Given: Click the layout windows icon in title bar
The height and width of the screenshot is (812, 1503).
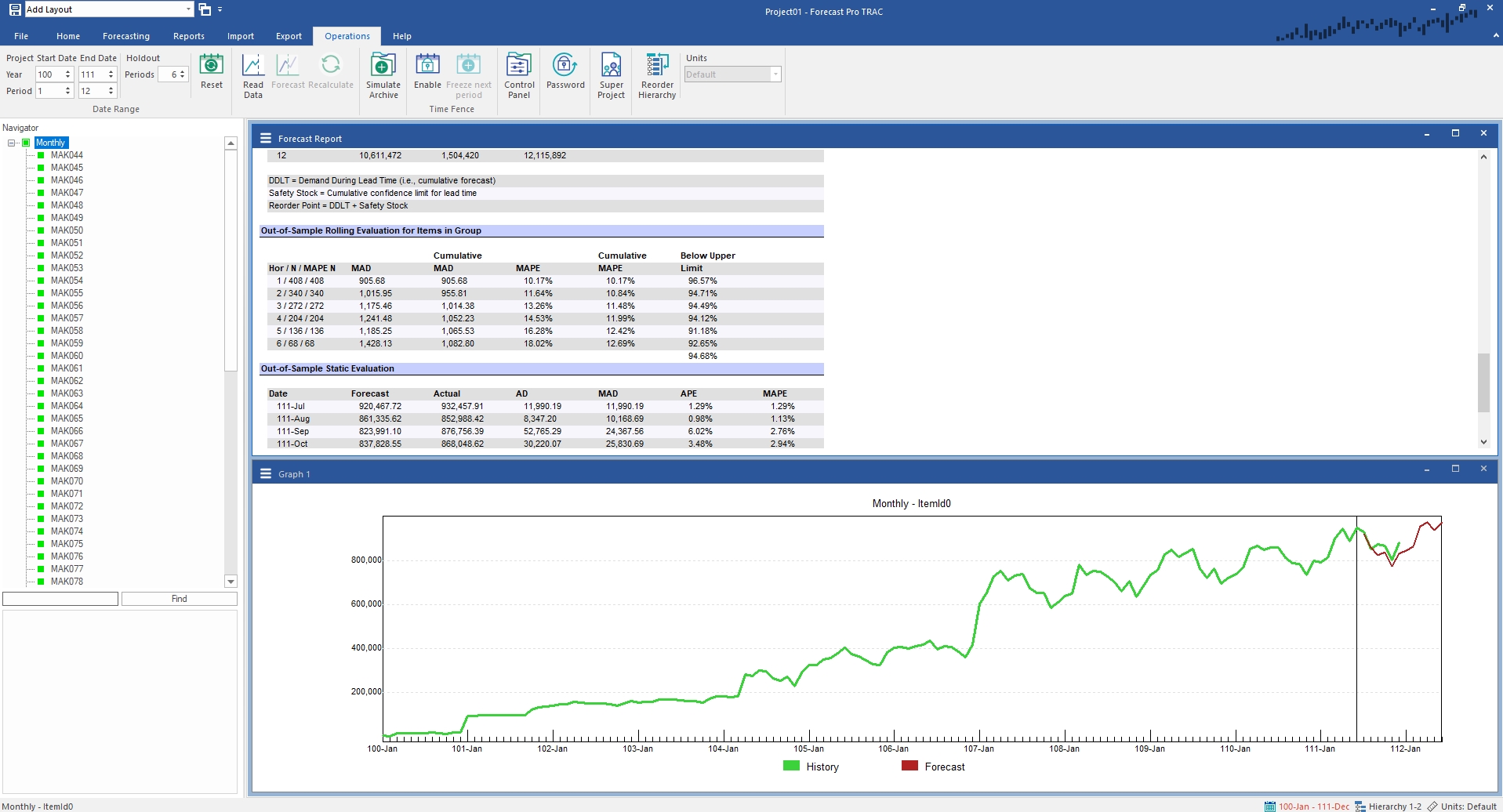Looking at the screenshot, I should coord(205,9).
